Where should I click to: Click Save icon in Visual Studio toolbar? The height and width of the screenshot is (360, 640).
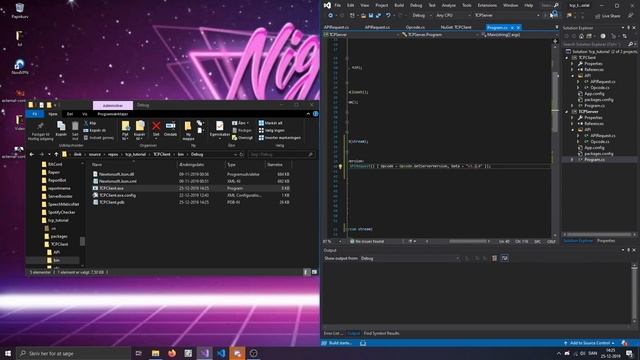tap(371, 16)
